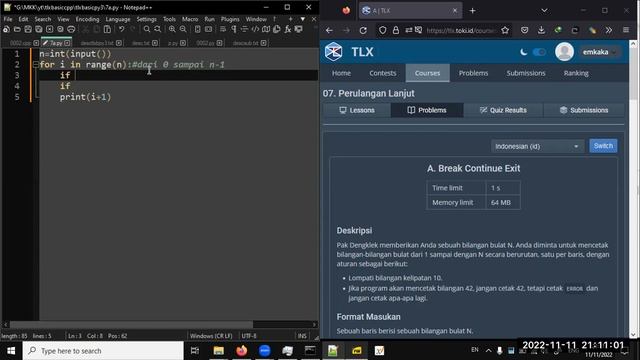
Task: Click Windows Start button on taskbar
Action: click(11, 351)
